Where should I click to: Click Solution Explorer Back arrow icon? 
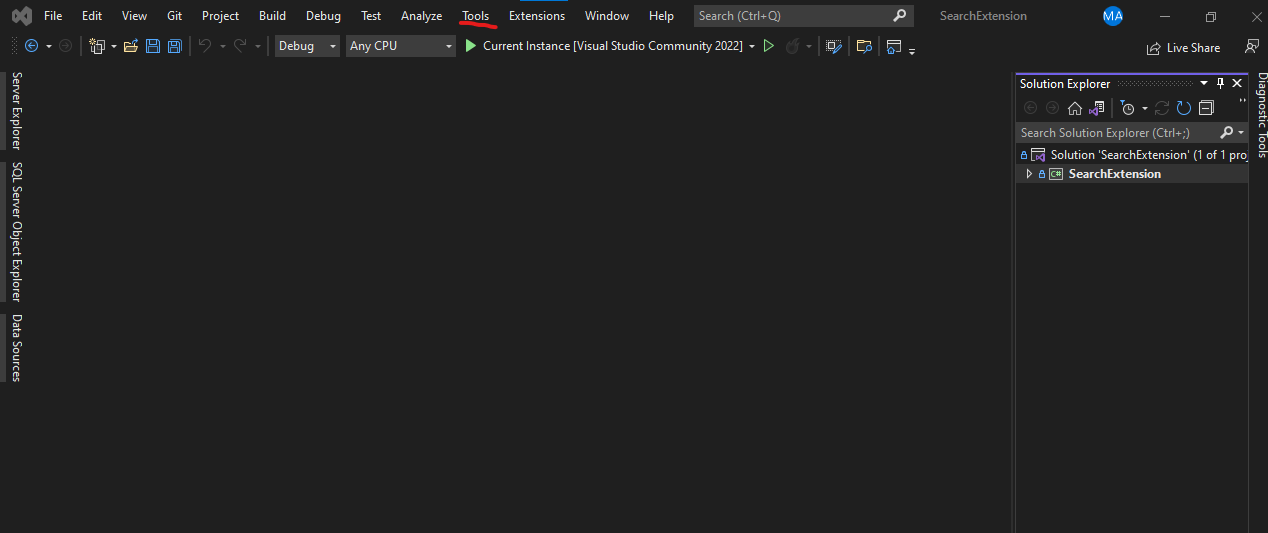coord(1031,108)
